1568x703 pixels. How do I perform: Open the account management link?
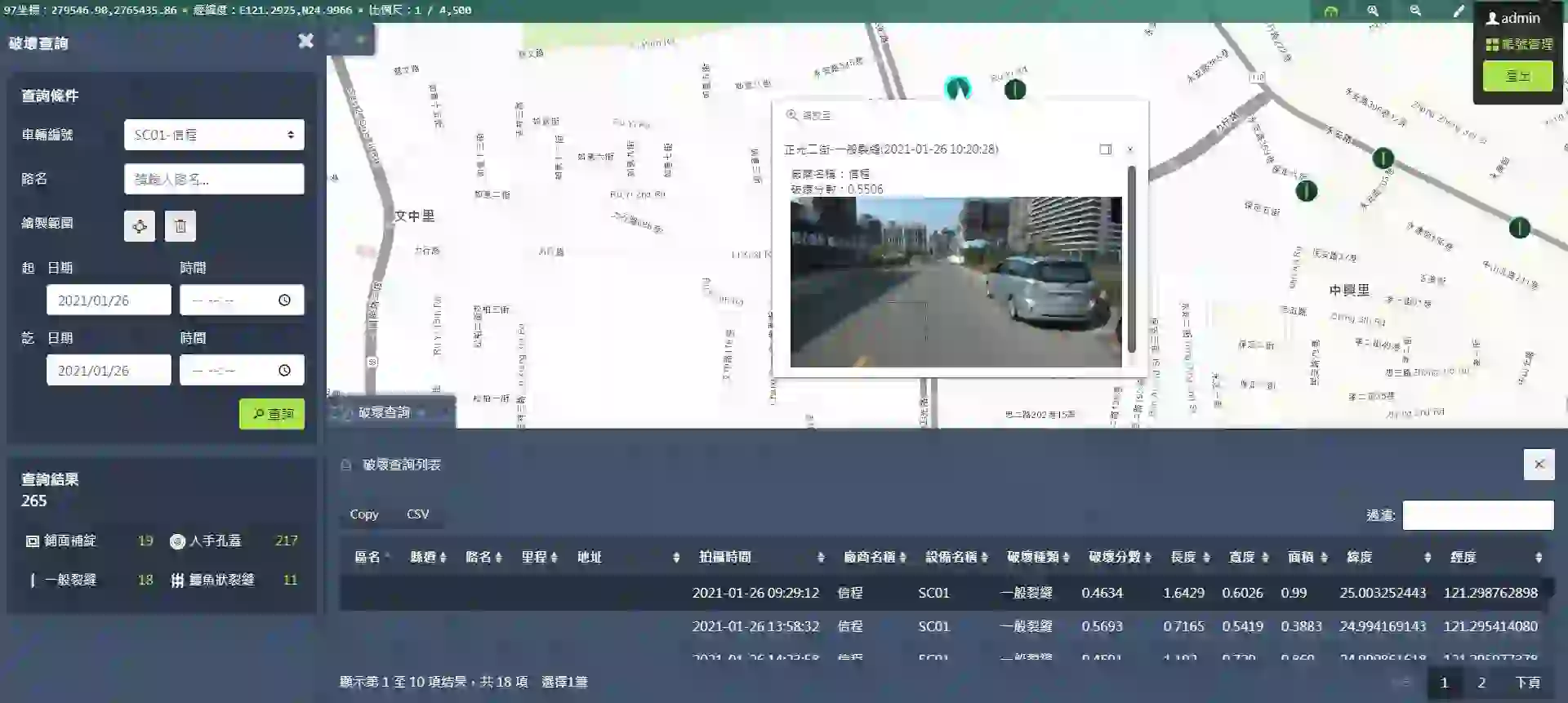tap(1519, 44)
